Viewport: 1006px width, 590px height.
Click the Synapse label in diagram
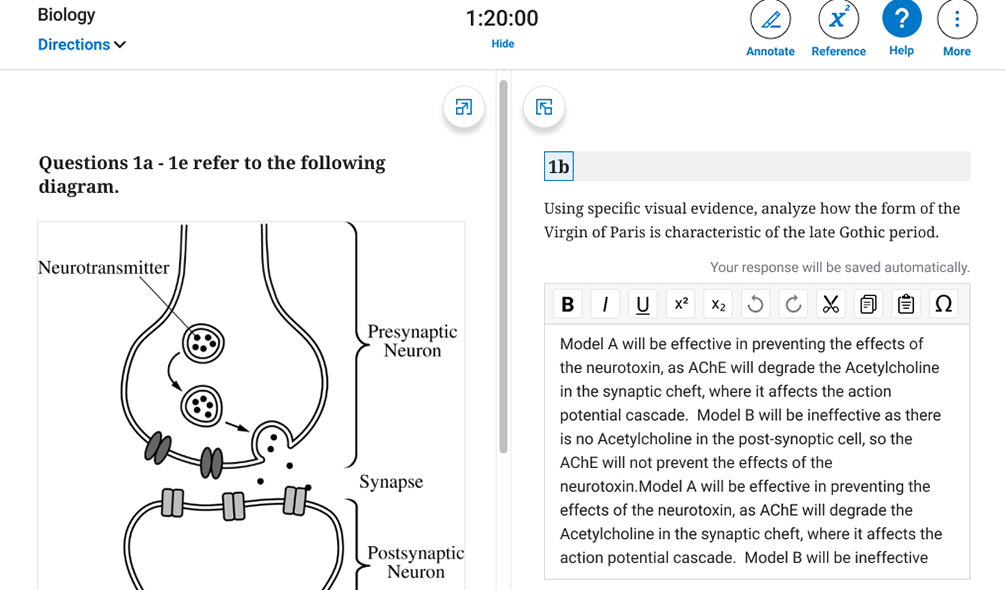tap(391, 482)
